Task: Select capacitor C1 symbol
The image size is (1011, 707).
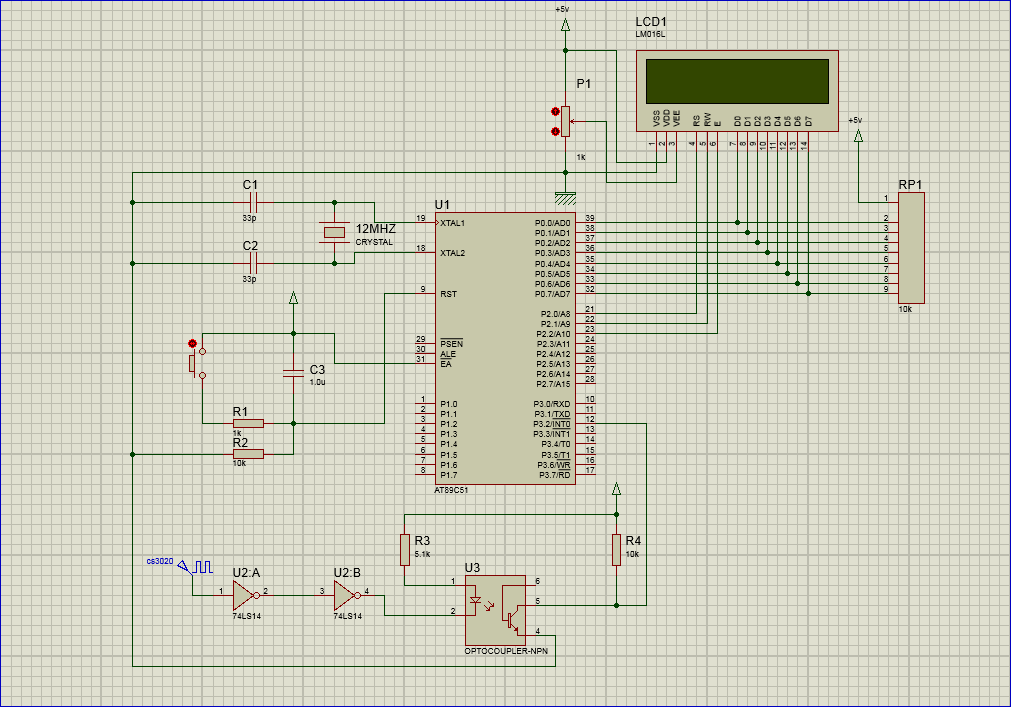Action: click(x=253, y=202)
